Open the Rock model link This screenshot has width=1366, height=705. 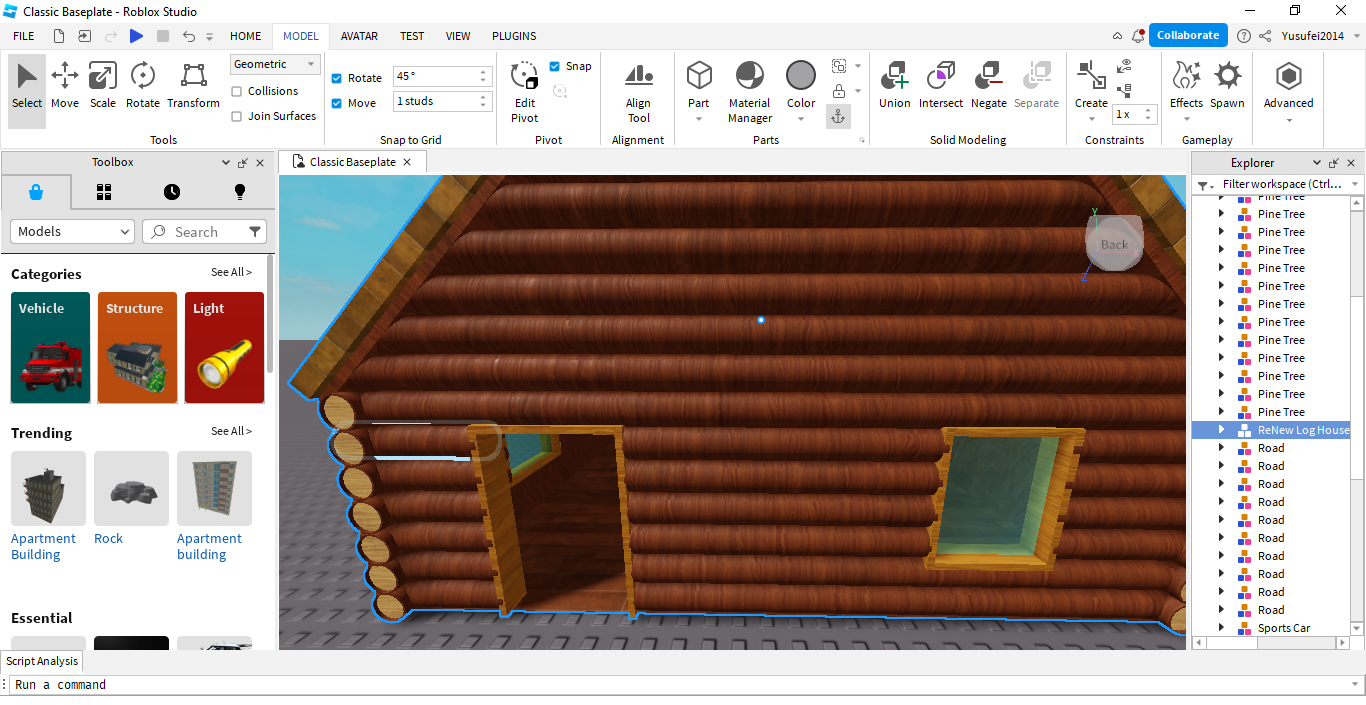pos(108,539)
